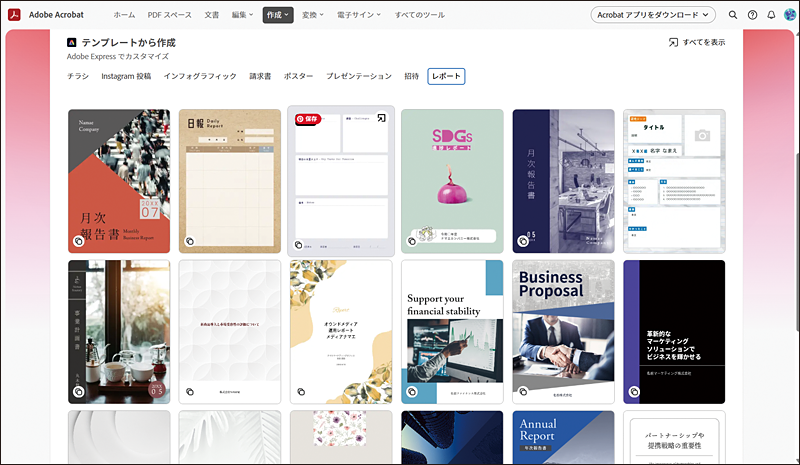
Task: Switch to the ポスター category tab
Action: click(x=298, y=76)
